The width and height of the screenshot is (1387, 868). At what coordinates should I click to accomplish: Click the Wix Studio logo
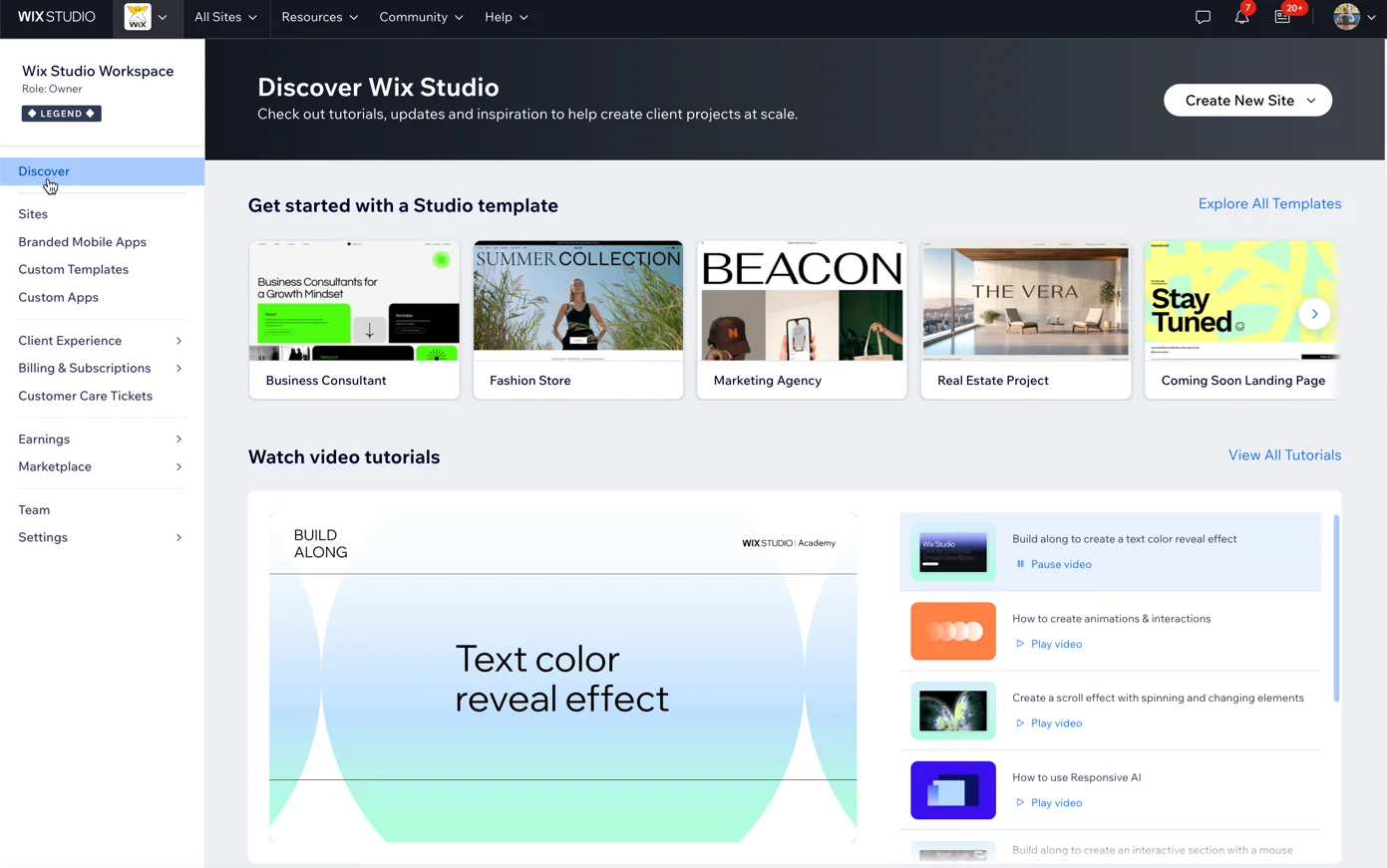55,16
